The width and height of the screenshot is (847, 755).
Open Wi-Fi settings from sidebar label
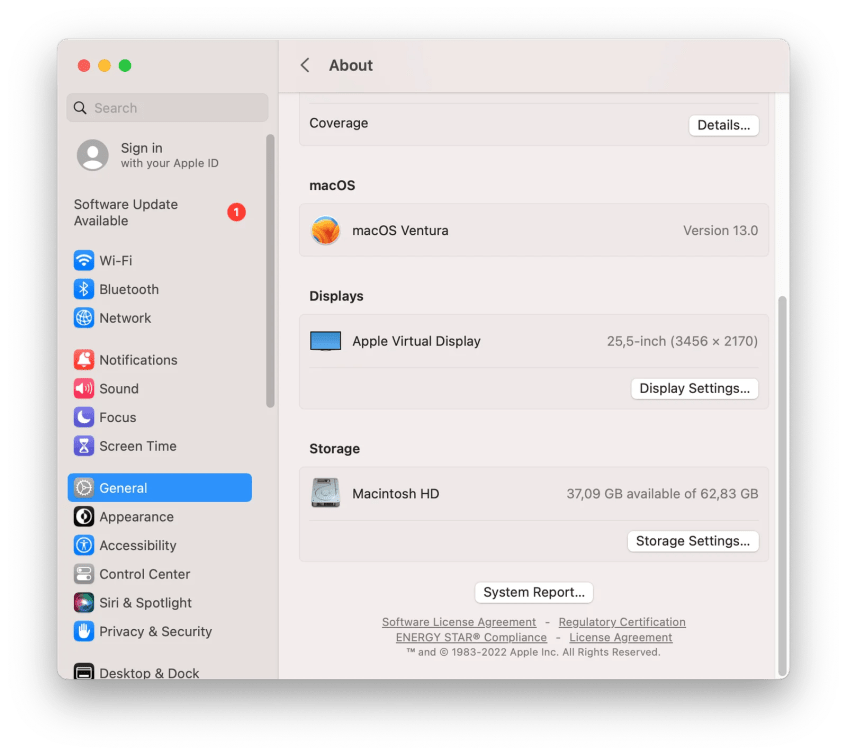tap(116, 260)
